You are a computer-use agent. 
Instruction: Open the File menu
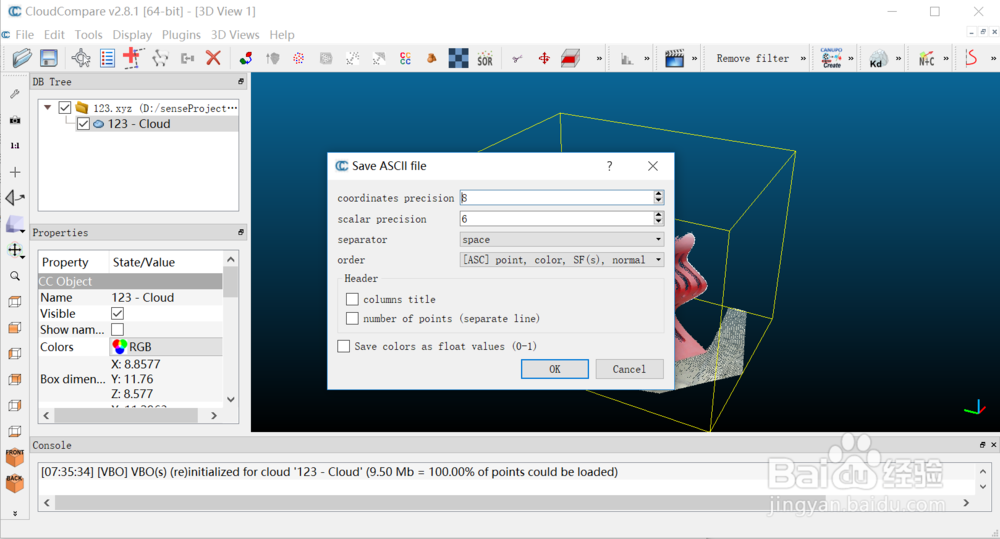(25, 34)
